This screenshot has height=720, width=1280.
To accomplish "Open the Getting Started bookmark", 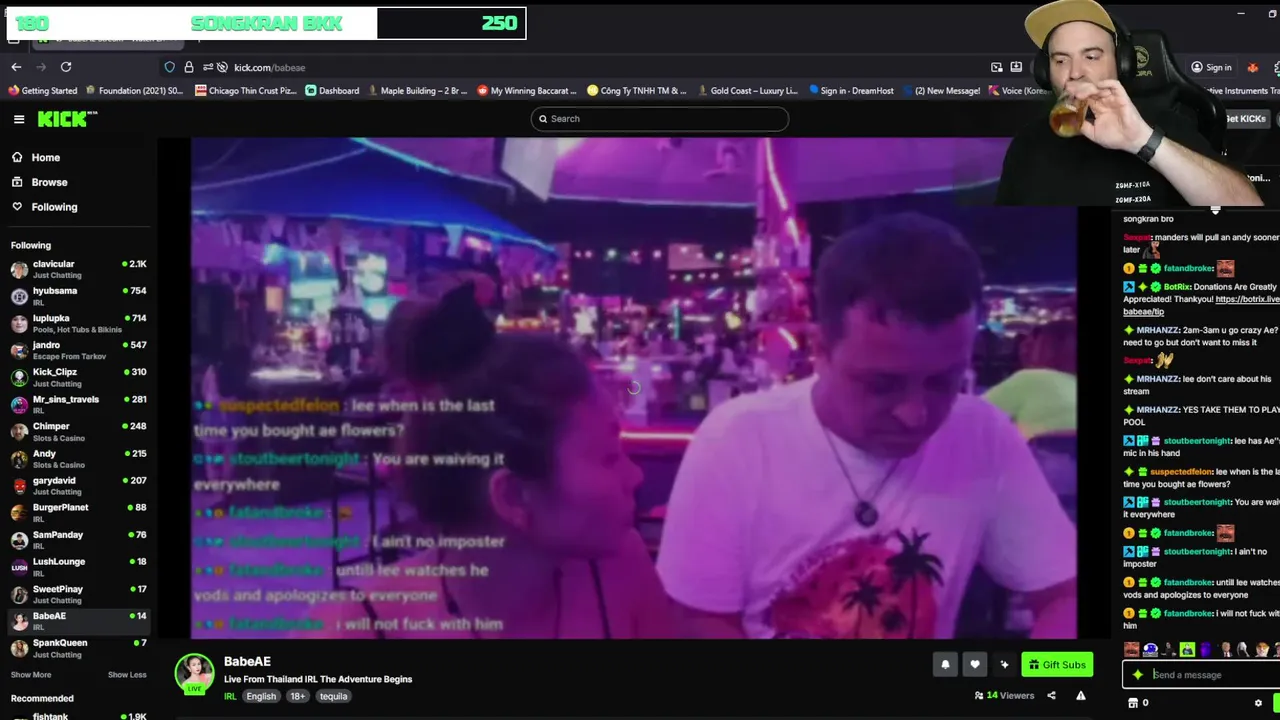I will tap(43, 91).
